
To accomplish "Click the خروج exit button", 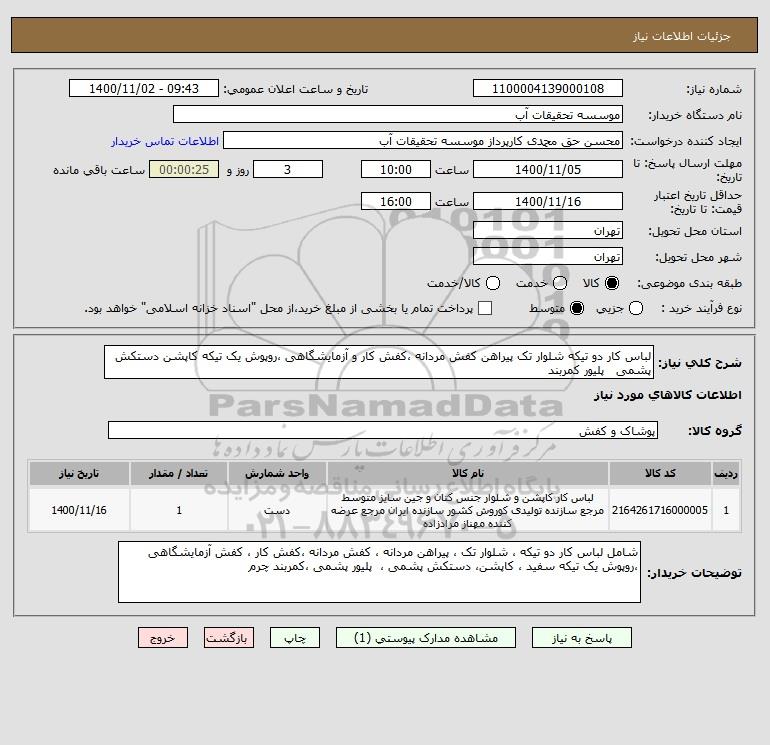I will [163, 638].
